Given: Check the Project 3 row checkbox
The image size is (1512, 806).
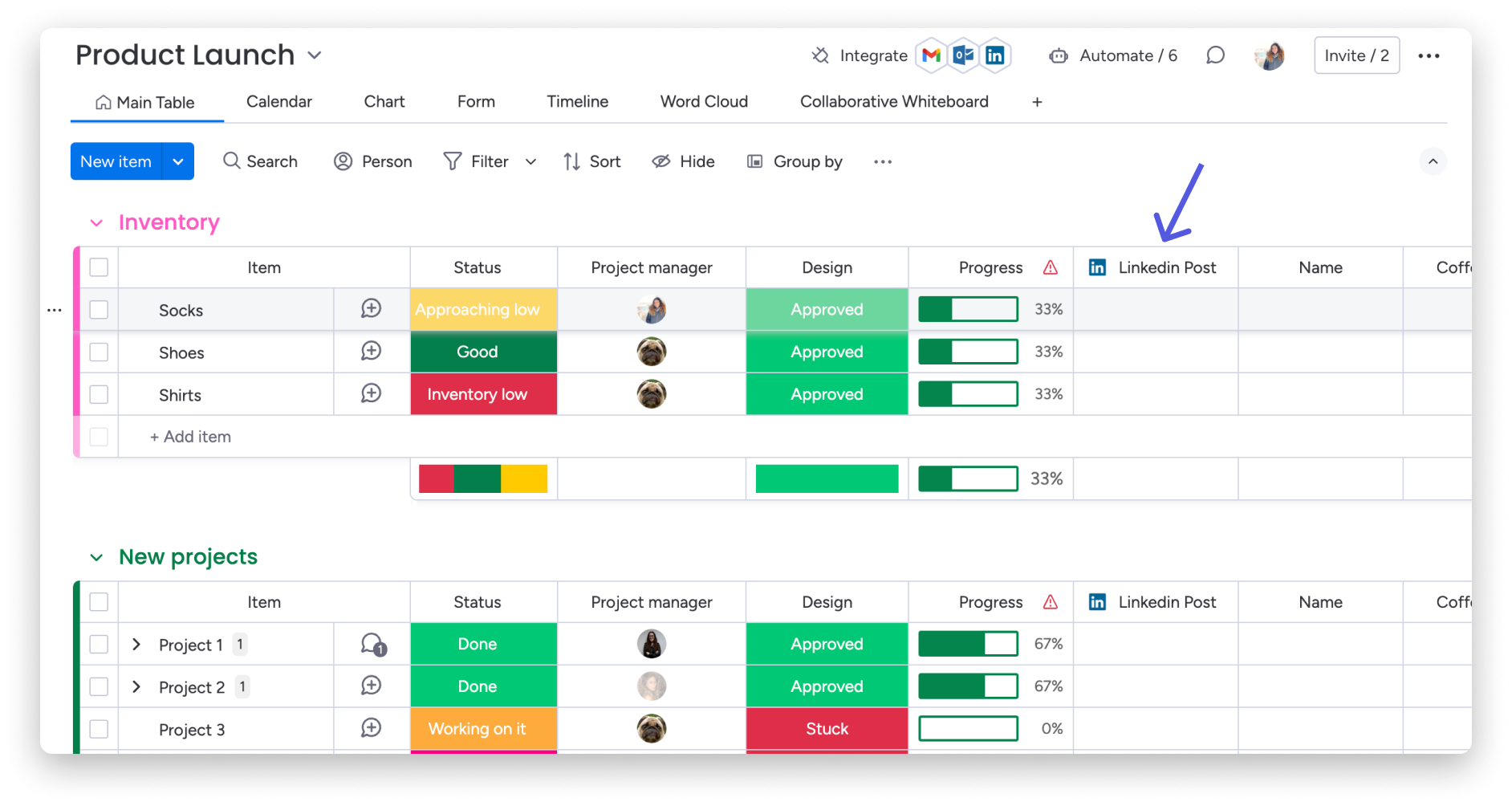Looking at the screenshot, I should click(x=99, y=729).
